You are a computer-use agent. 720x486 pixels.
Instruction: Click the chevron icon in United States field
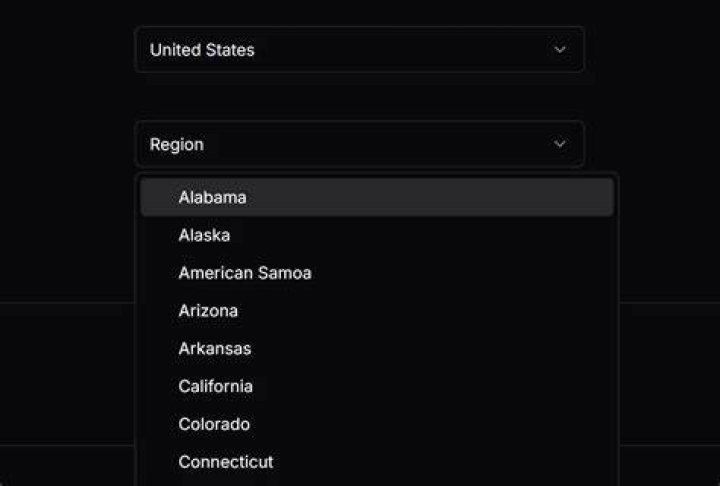pos(559,50)
